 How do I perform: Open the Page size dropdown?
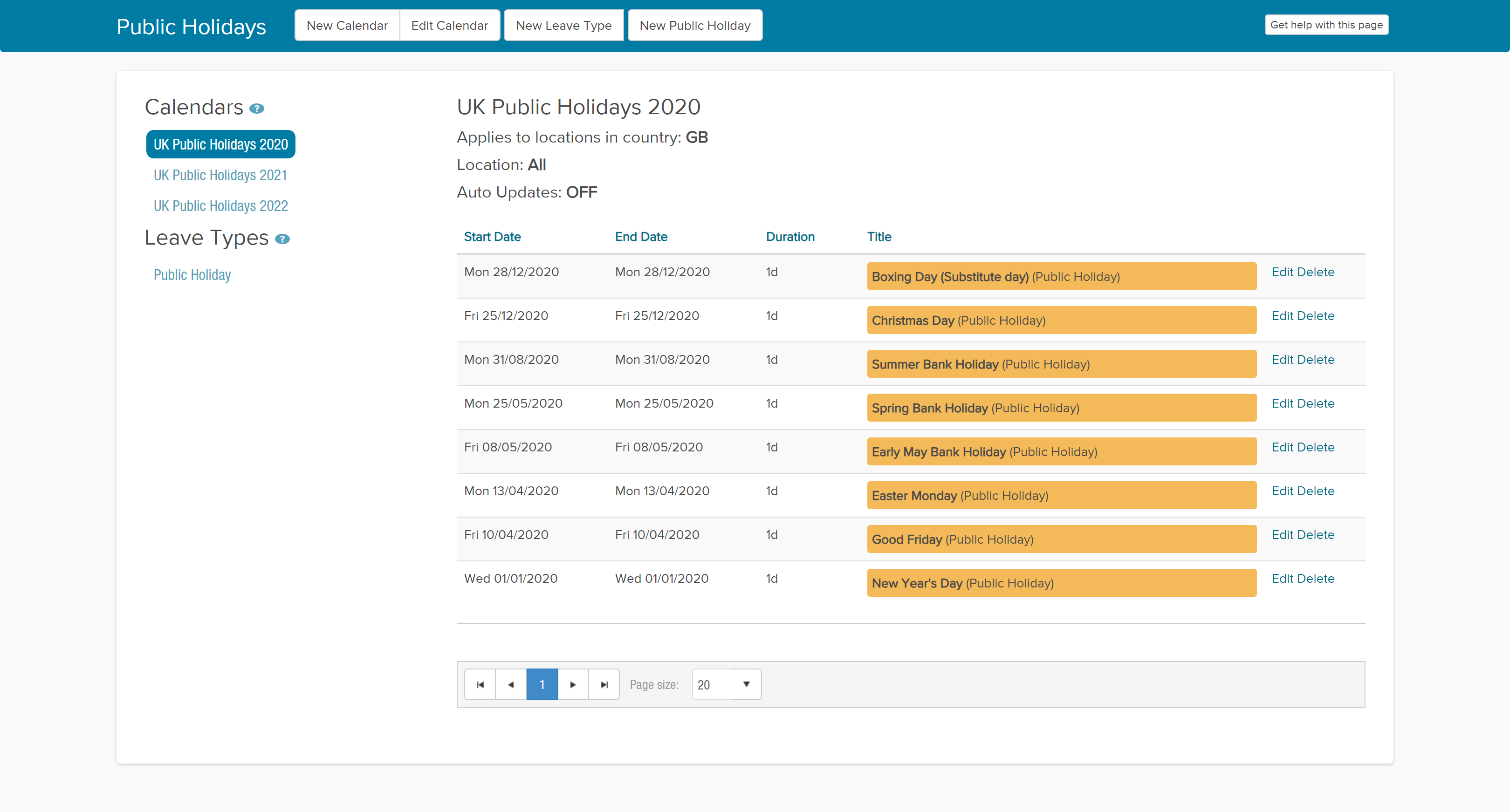pos(726,684)
